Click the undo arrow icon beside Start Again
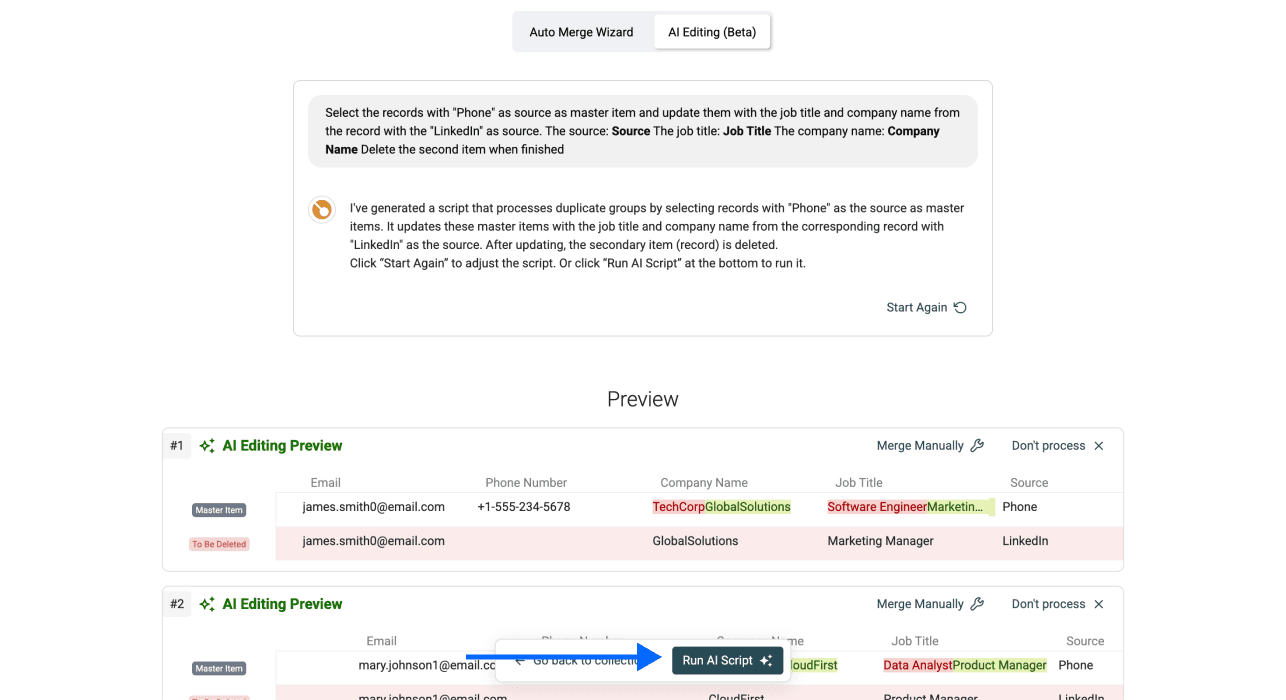The width and height of the screenshot is (1286, 700). pyautogui.click(x=959, y=307)
